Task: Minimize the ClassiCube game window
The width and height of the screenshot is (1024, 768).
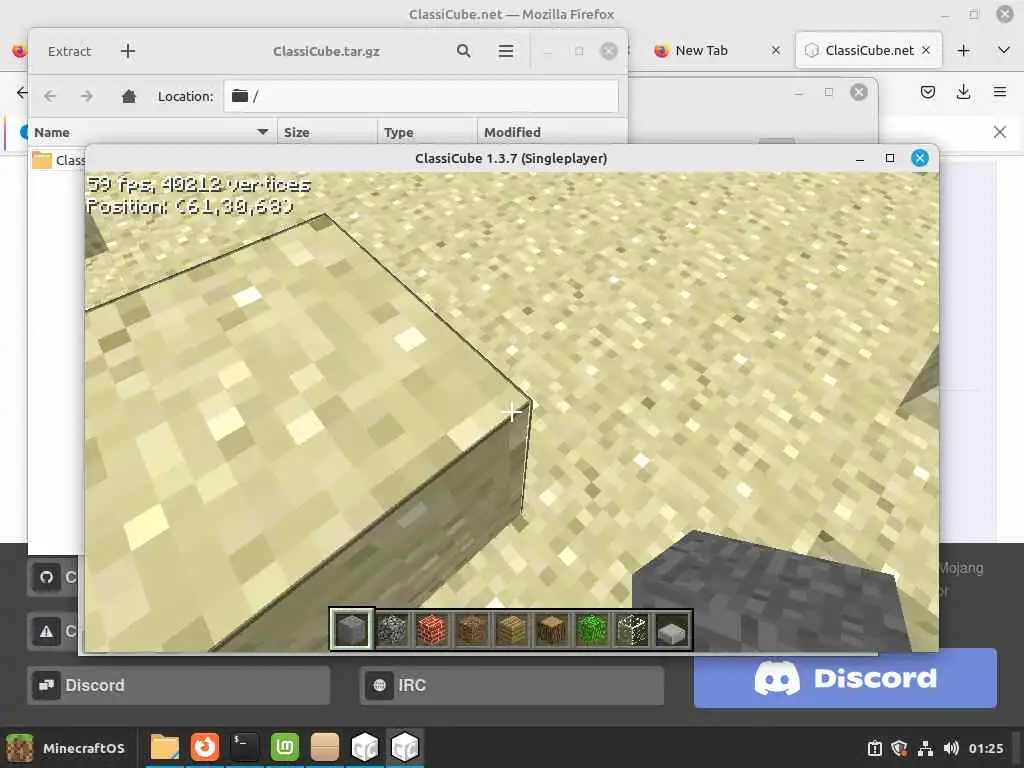Action: pos(860,158)
